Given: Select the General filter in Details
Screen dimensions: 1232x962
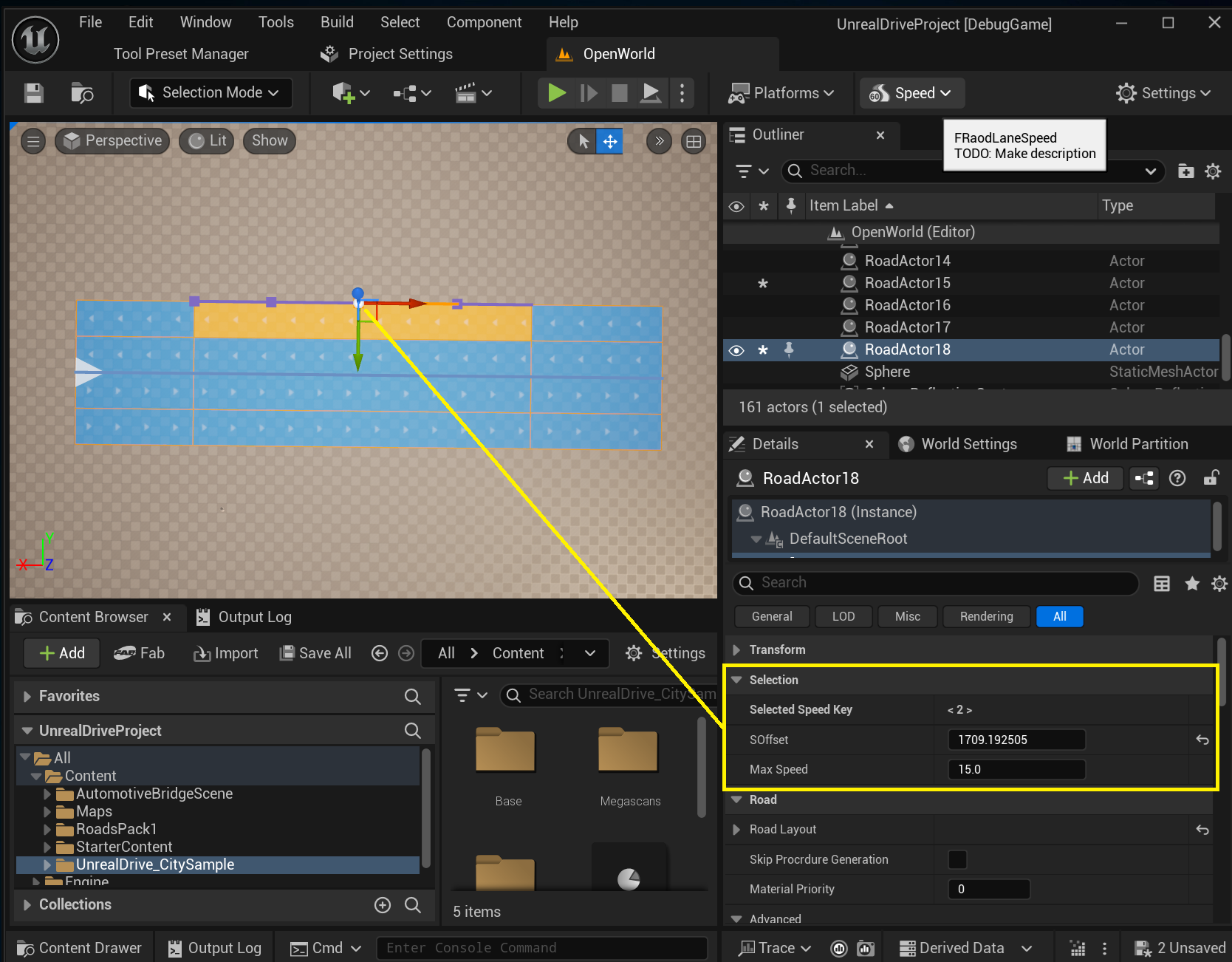Looking at the screenshot, I should tap(772, 616).
